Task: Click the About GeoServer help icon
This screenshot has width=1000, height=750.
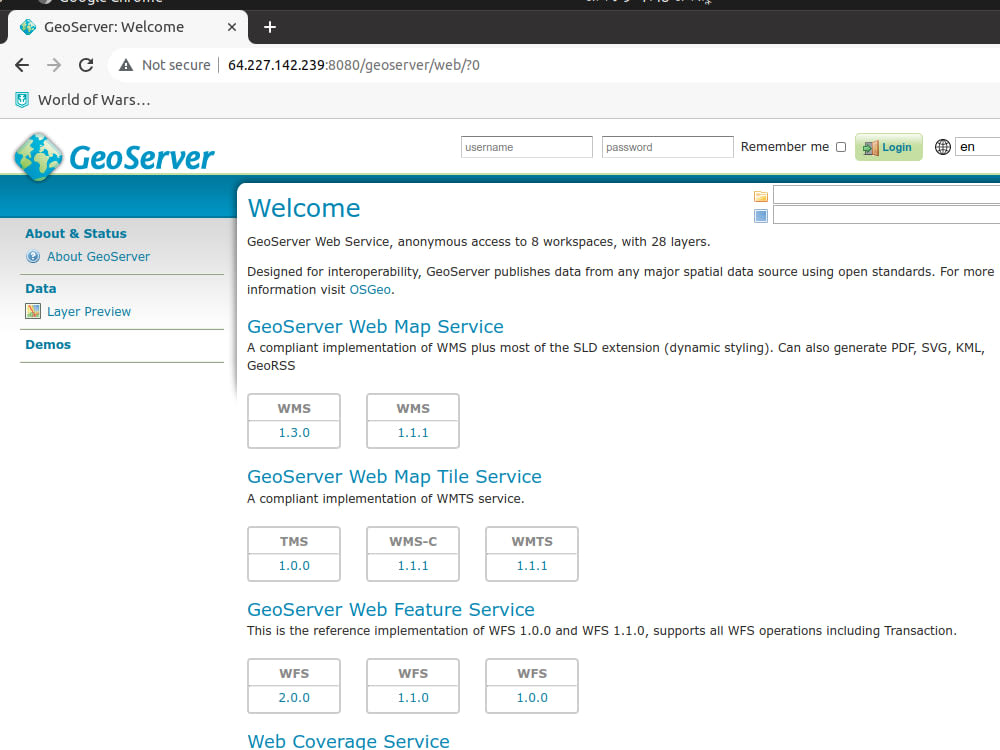Action: (33, 256)
